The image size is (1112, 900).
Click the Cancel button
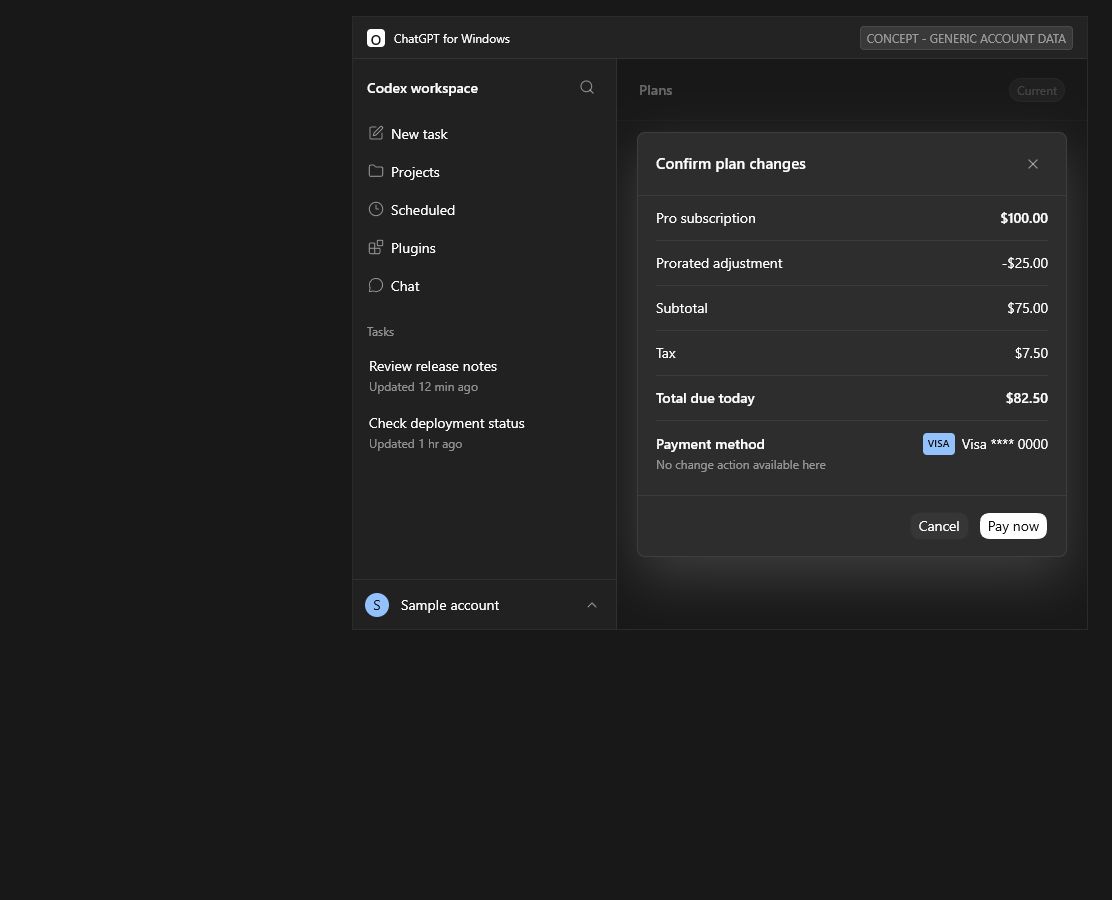(938, 526)
